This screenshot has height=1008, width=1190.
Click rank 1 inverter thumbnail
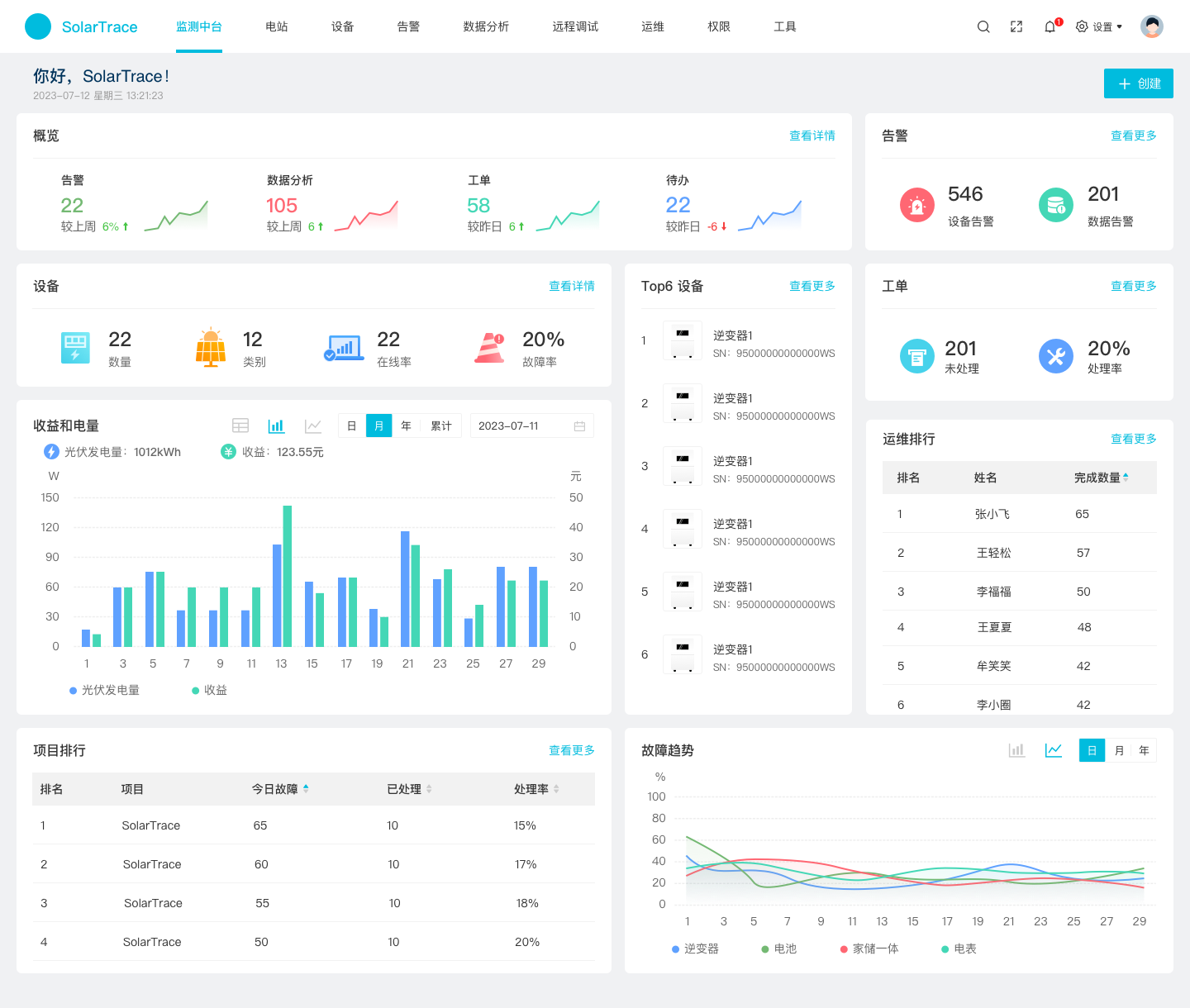(683, 340)
